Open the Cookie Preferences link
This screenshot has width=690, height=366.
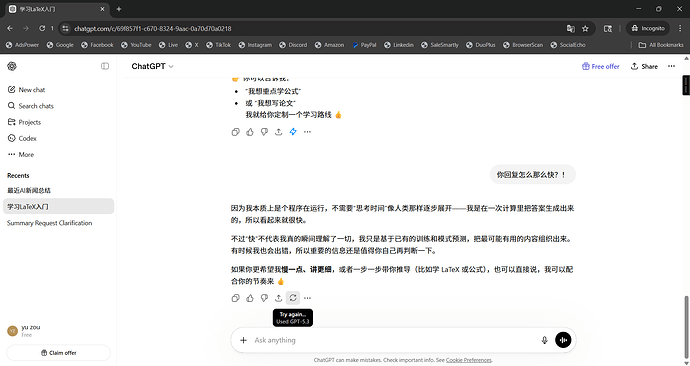(468, 360)
